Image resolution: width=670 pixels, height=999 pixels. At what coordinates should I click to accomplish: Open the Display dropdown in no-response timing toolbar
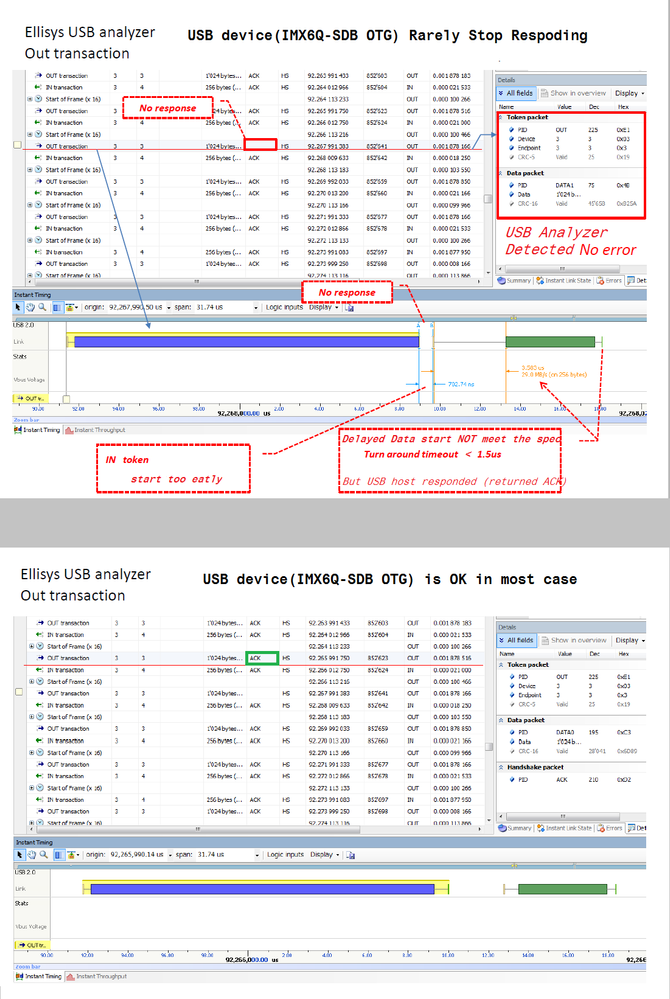point(323,307)
